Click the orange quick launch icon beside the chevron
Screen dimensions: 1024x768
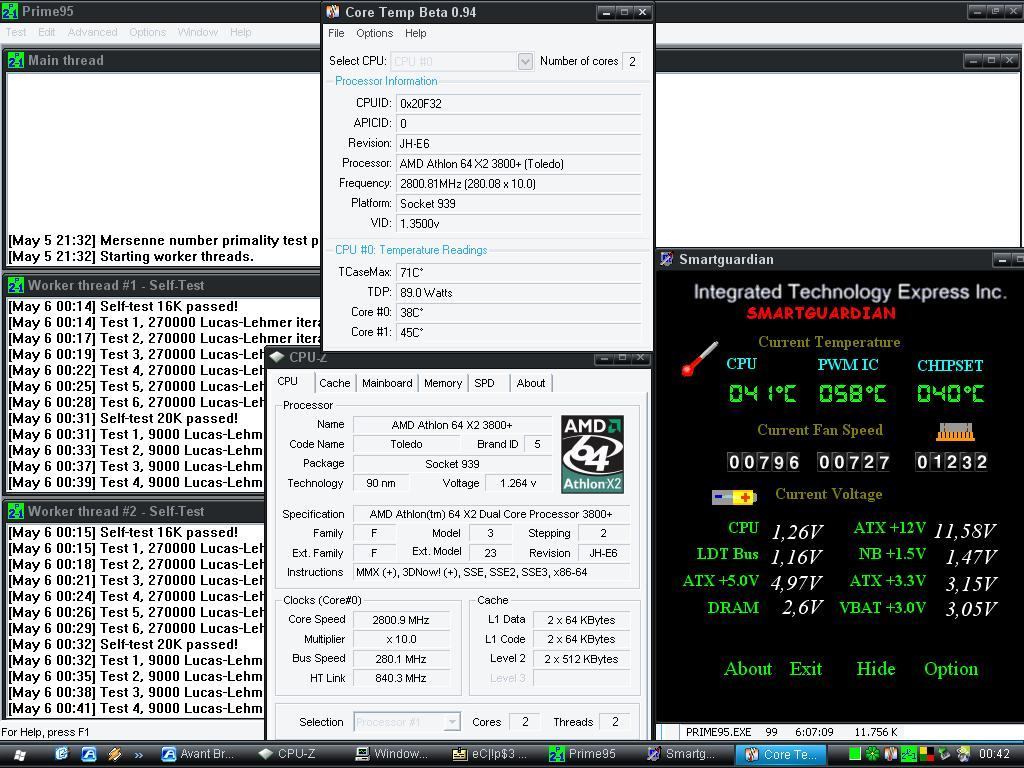116,754
